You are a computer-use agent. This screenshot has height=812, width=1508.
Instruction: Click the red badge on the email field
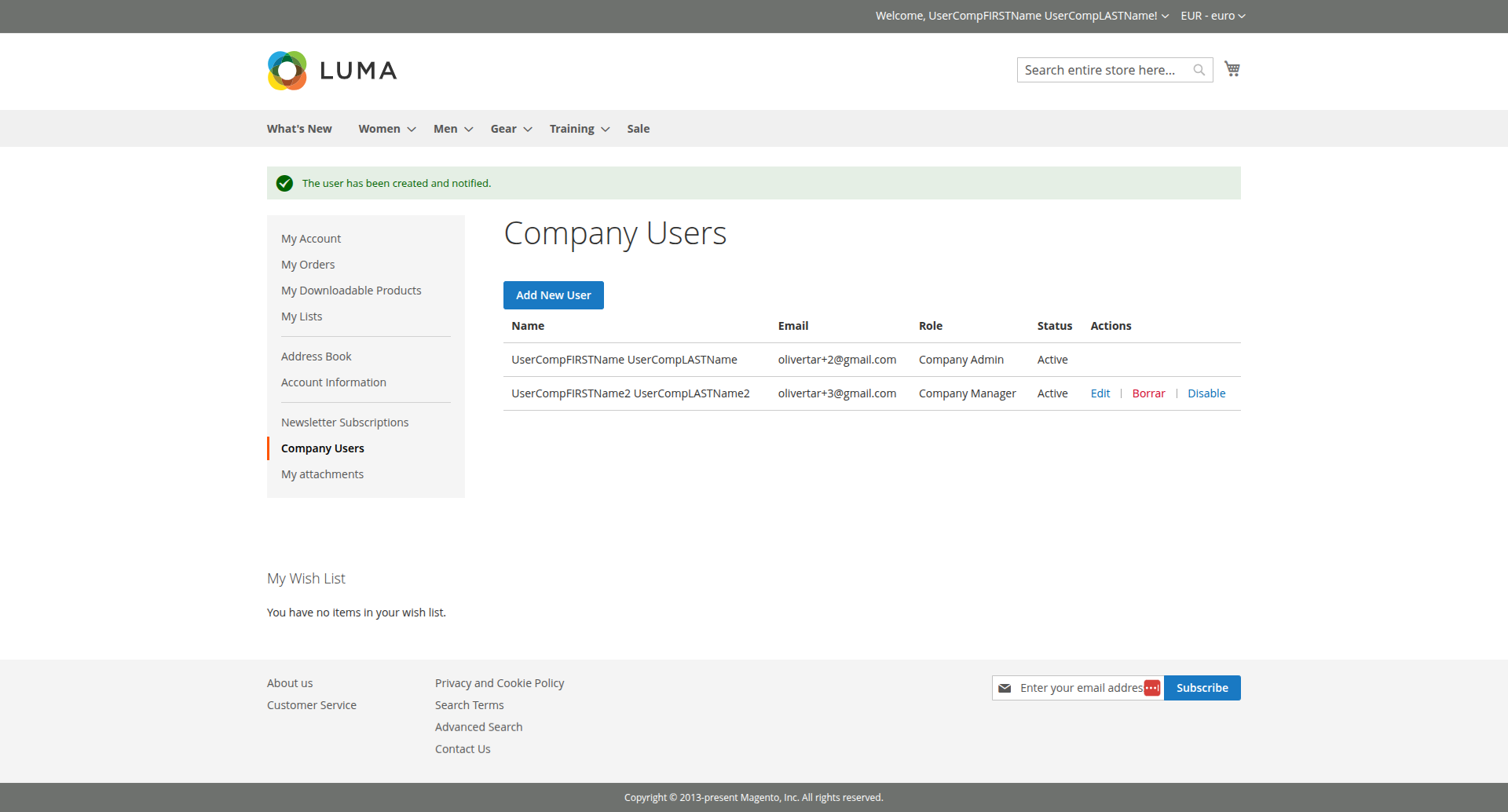point(1152,688)
